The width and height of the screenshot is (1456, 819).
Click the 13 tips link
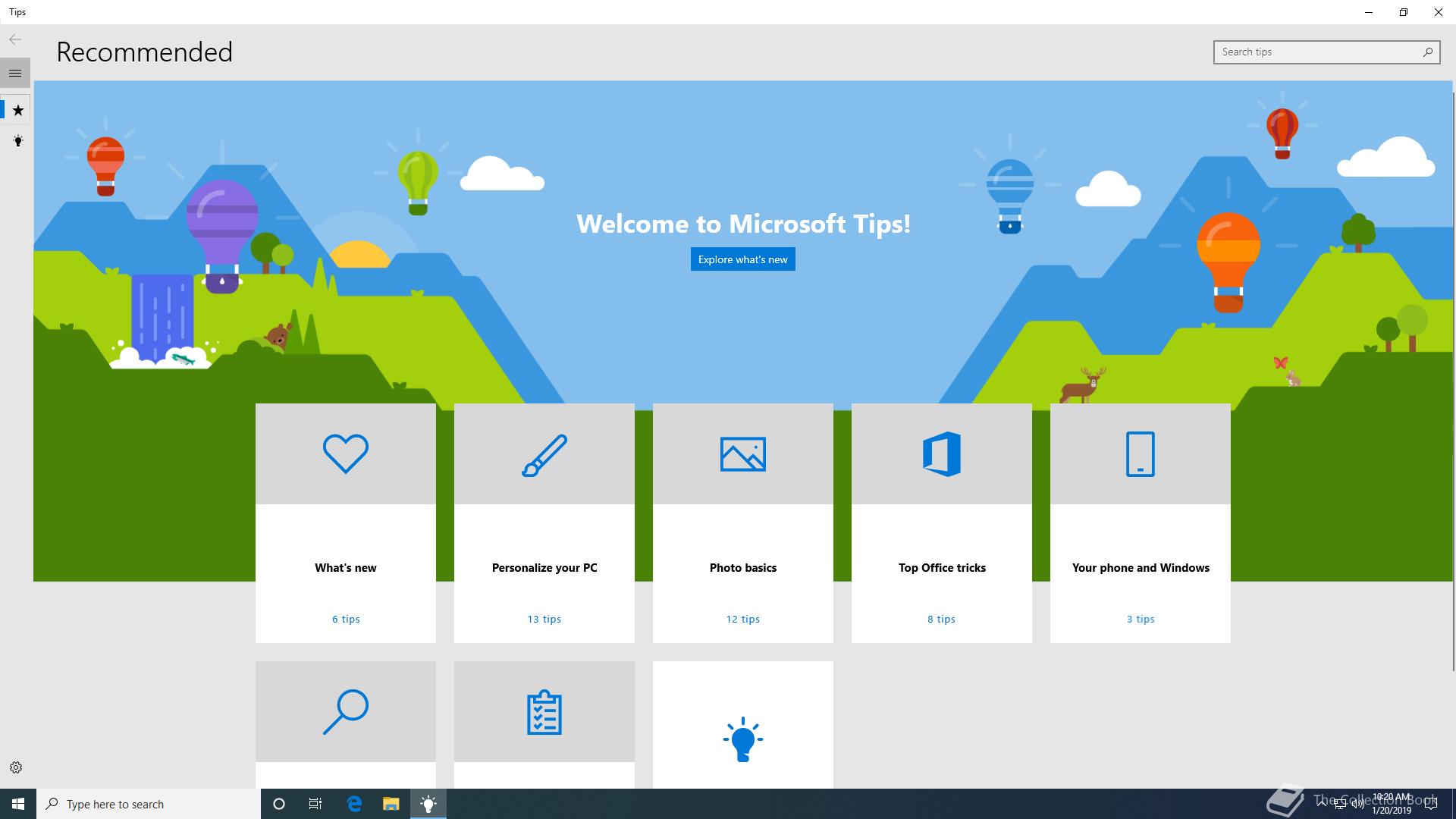click(x=544, y=620)
